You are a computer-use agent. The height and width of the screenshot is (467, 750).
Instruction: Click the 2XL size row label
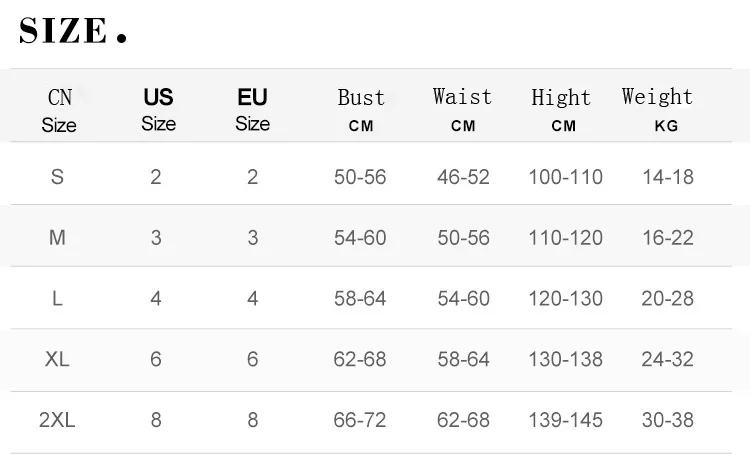(57, 420)
